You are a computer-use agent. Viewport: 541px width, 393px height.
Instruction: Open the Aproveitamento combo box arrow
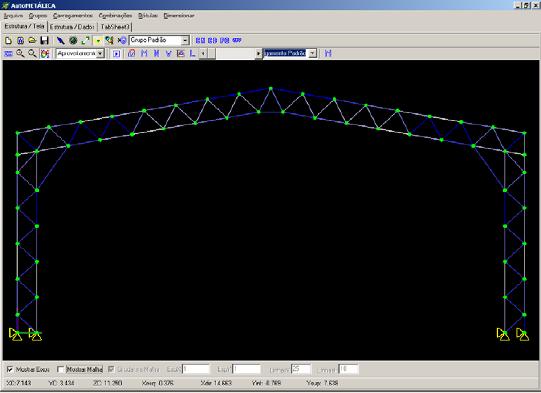100,53
